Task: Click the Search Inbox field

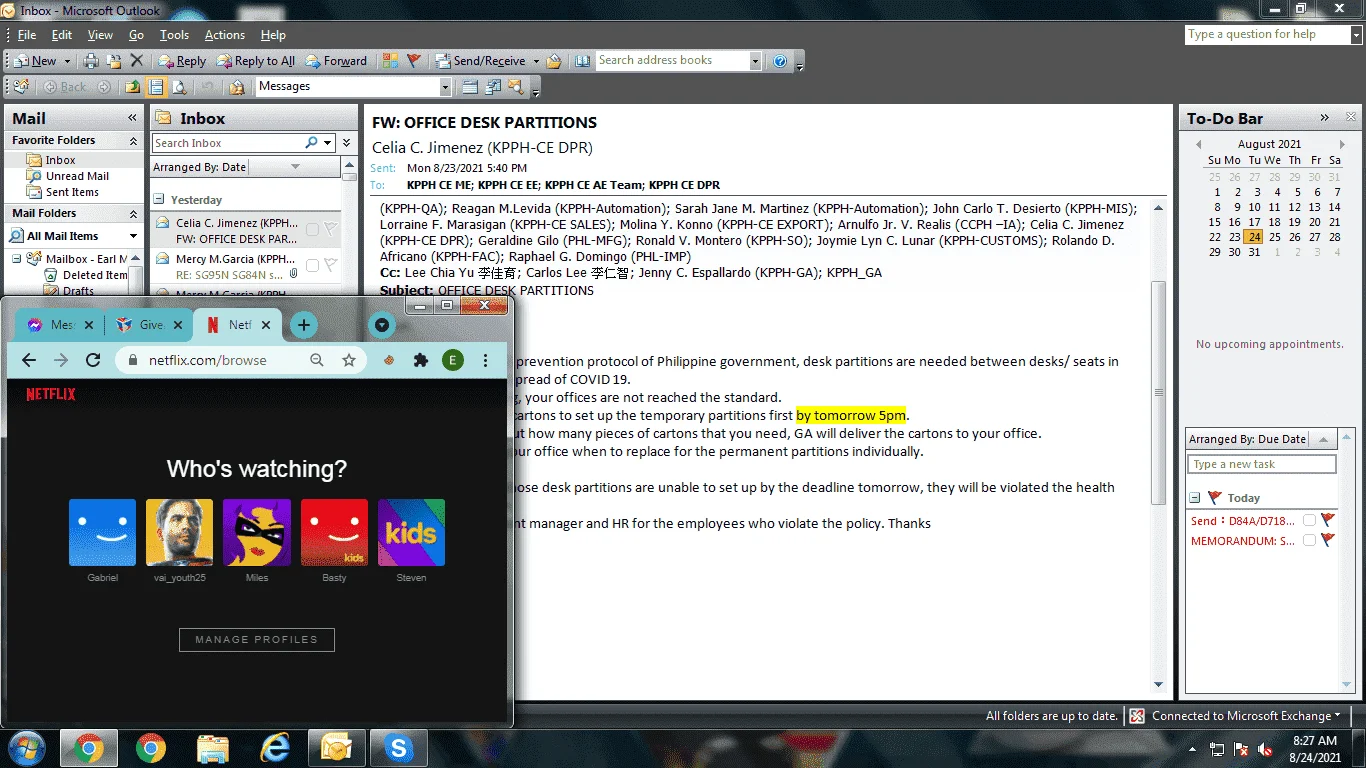Action: tap(228, 143)
